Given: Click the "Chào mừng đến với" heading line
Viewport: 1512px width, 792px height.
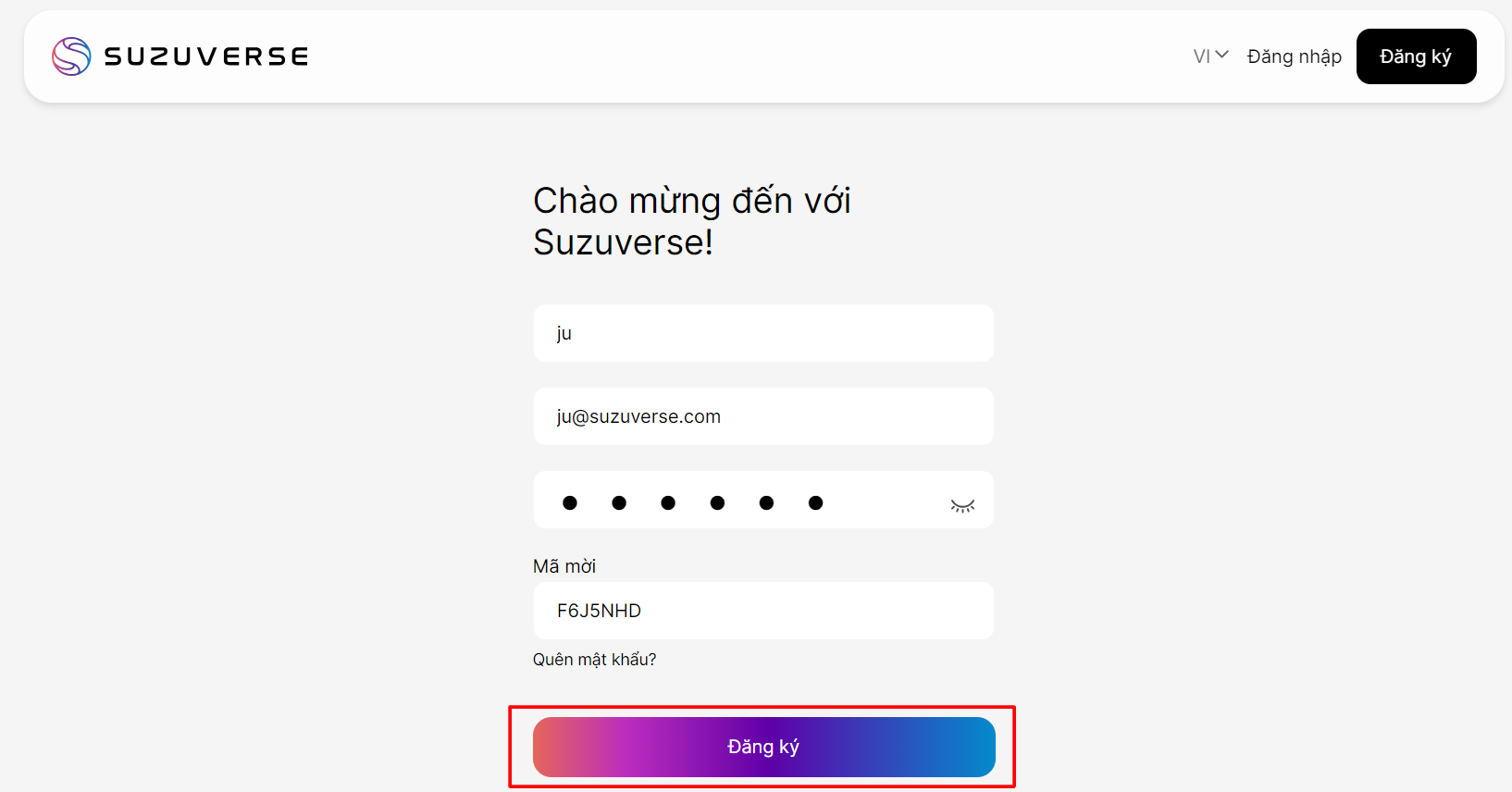Looking at the screenshot, I should pos(691,201).
